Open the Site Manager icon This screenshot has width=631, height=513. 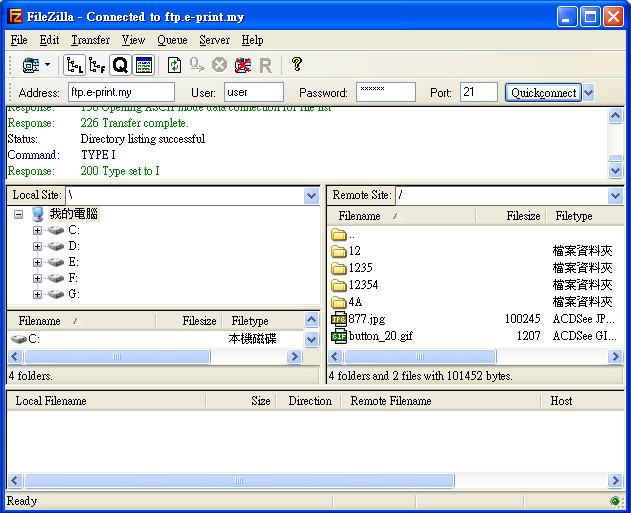(x=31, y=65)
